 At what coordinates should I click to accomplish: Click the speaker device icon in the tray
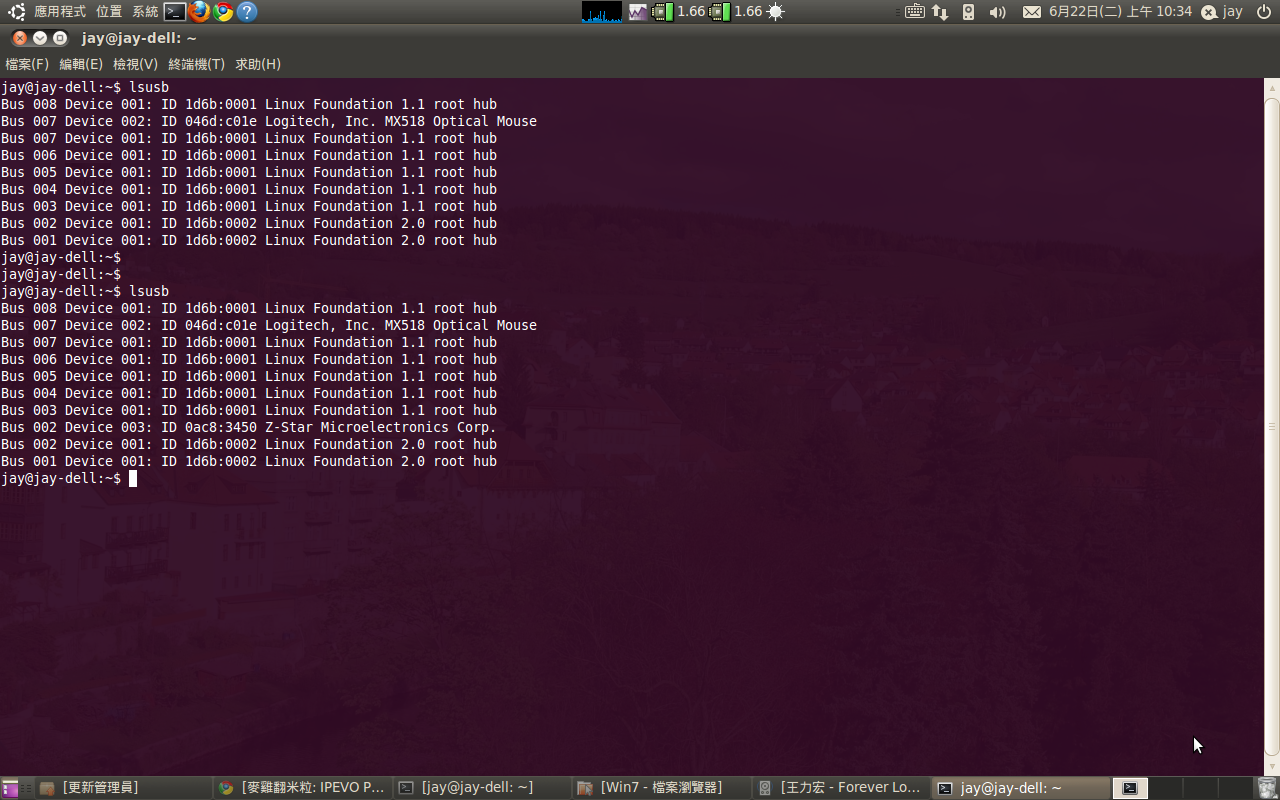[x=968, y=12]
